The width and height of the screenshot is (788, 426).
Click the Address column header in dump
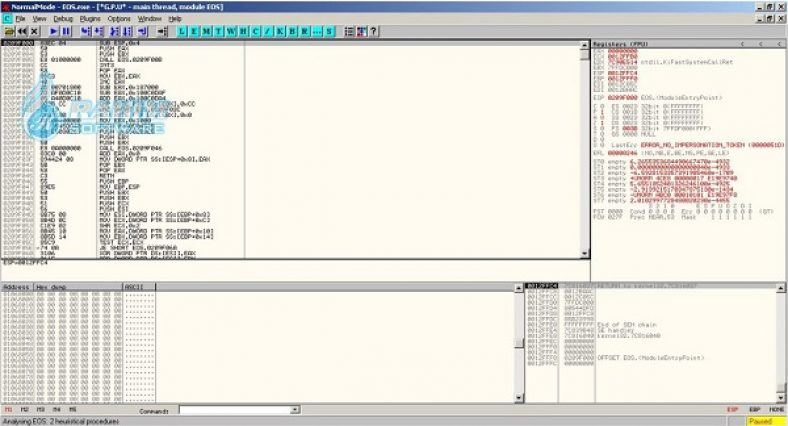point(17,287)
